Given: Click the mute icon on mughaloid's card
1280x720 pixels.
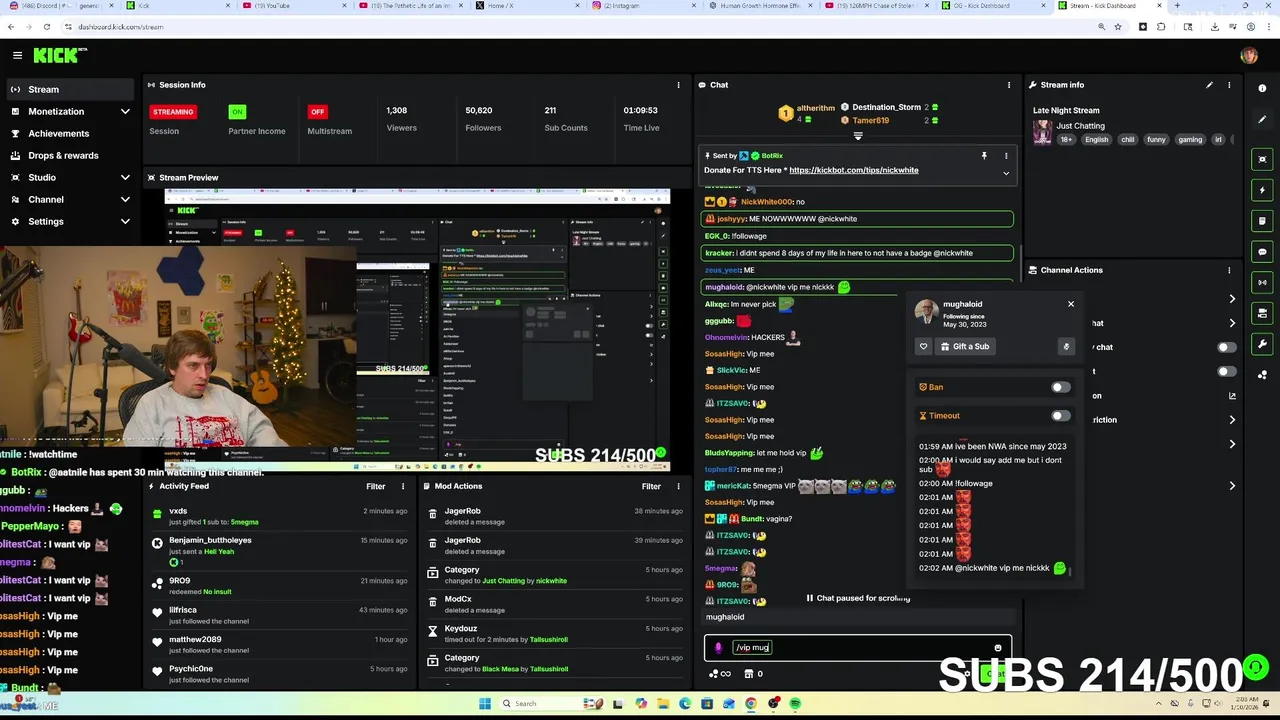Looking at the screenshot, I should click(x=1066, y=346).
